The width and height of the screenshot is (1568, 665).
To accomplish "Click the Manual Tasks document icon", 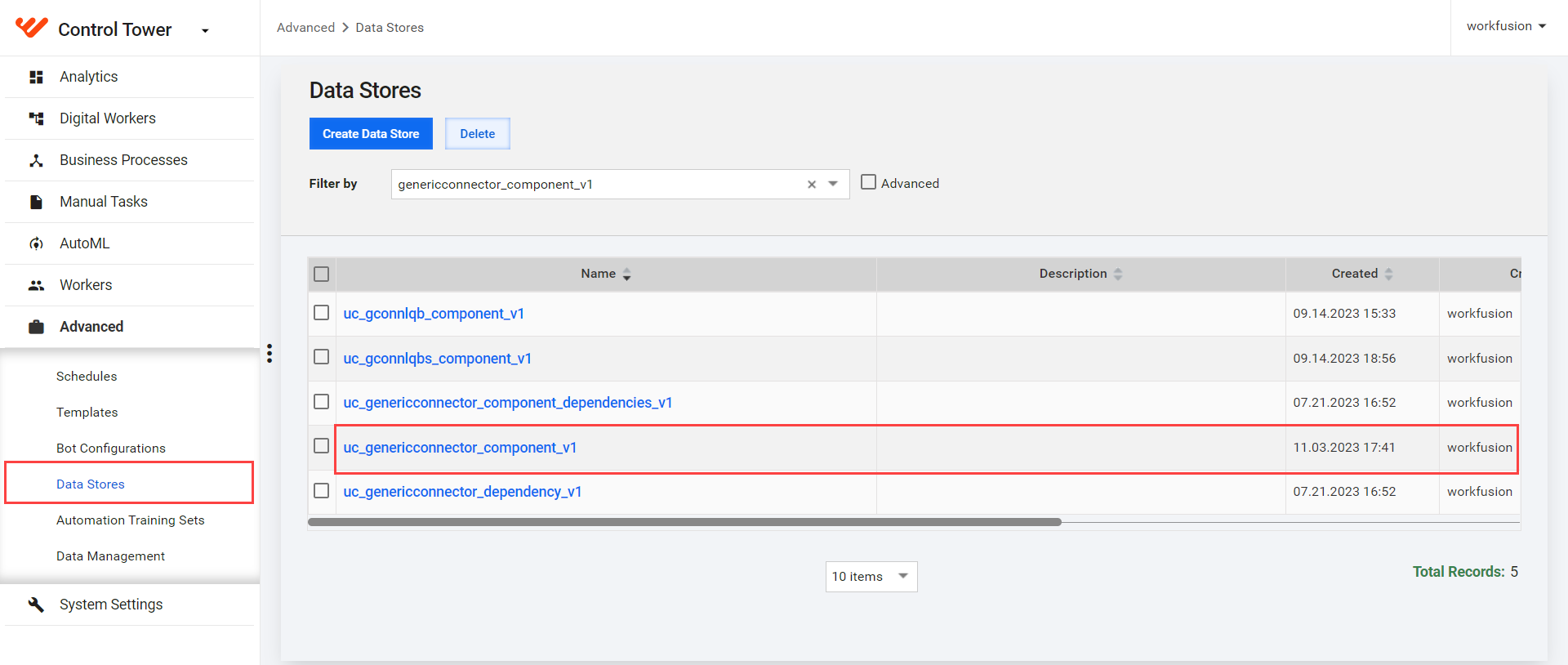I will tap(36, 202).
